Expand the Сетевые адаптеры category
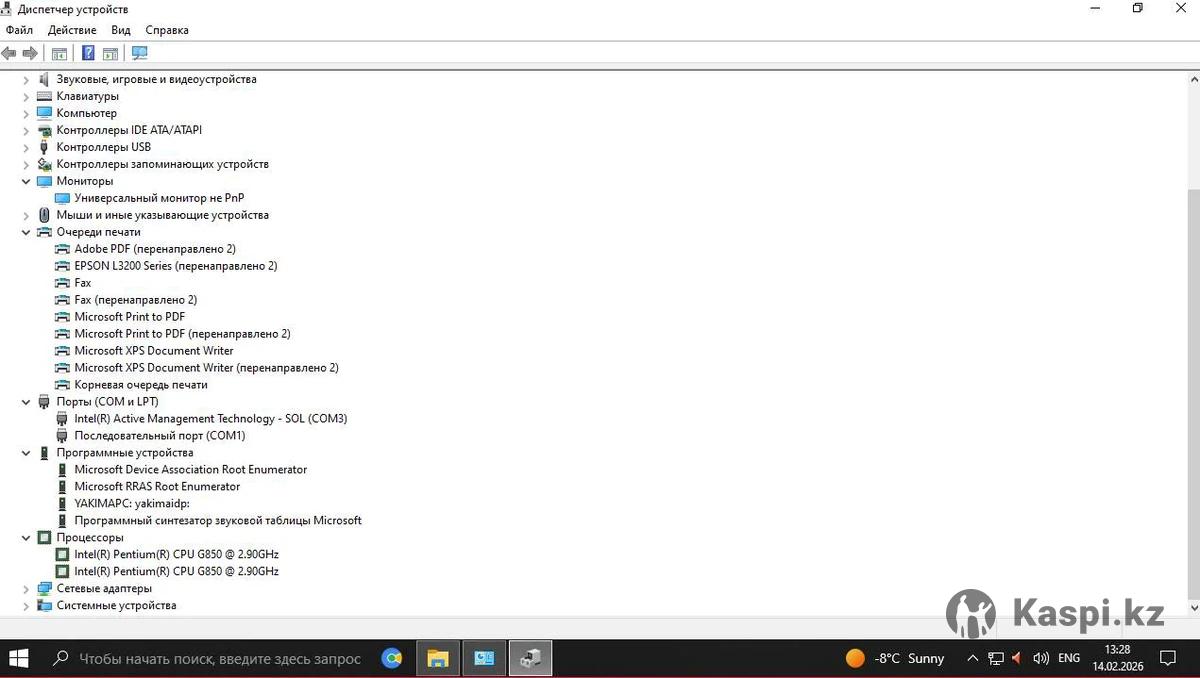Image resolution: width=1200 pixels, height=678 pixels. point(27,590)
